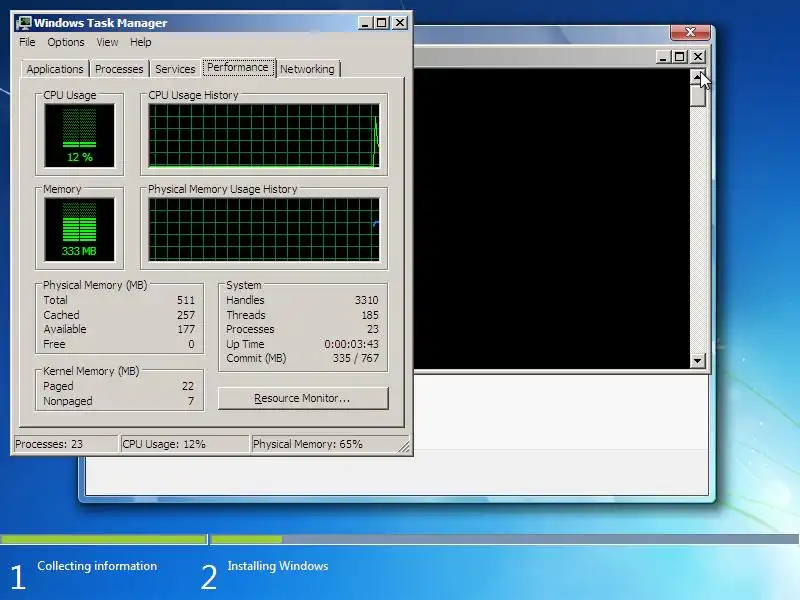
Task: Click the Threads value 185
Action: [x=370, y=315]
